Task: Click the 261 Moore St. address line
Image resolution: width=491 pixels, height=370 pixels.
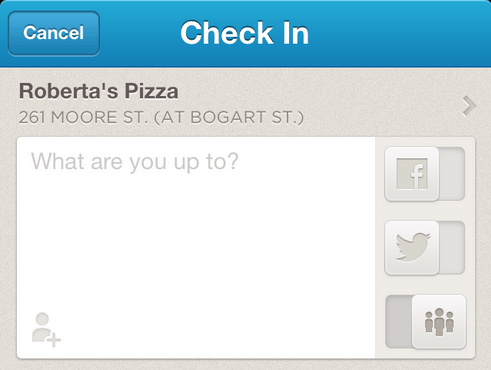Action: tap(161, 117)
